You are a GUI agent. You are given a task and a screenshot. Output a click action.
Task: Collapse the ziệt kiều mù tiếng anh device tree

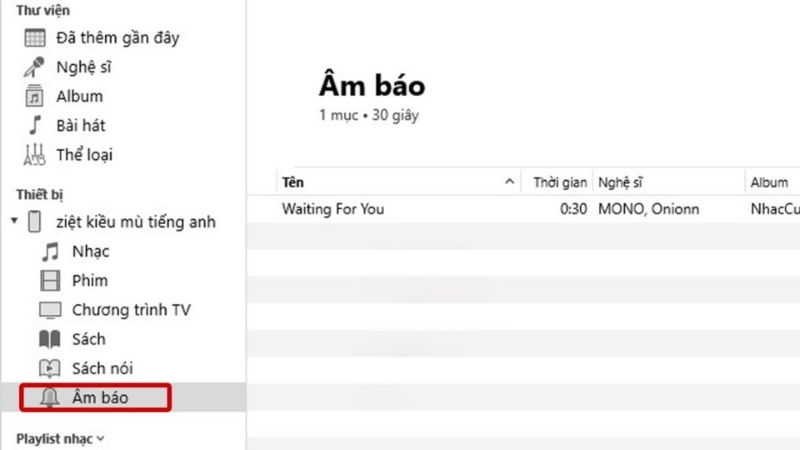(14, 221)
